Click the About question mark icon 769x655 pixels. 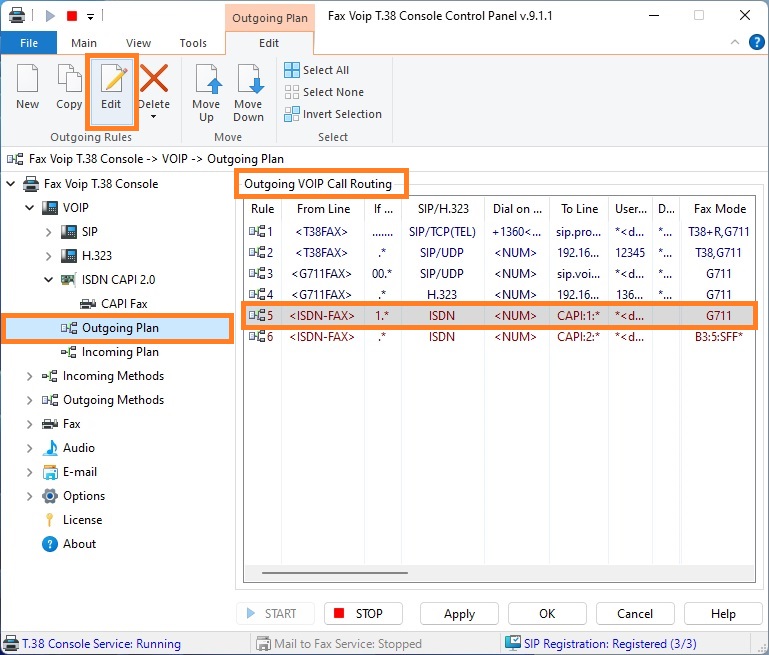[50, 544]
